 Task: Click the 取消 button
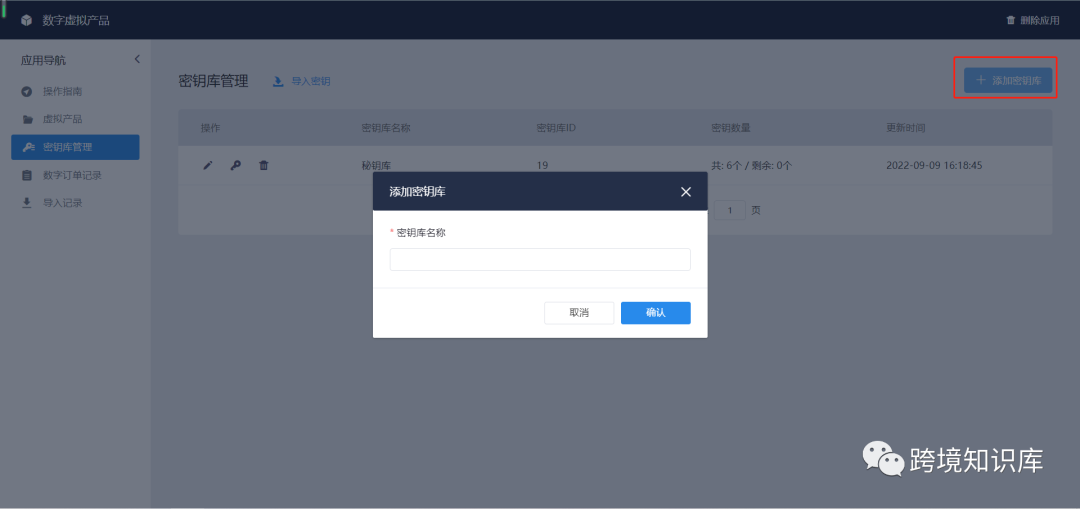point(579,313)
